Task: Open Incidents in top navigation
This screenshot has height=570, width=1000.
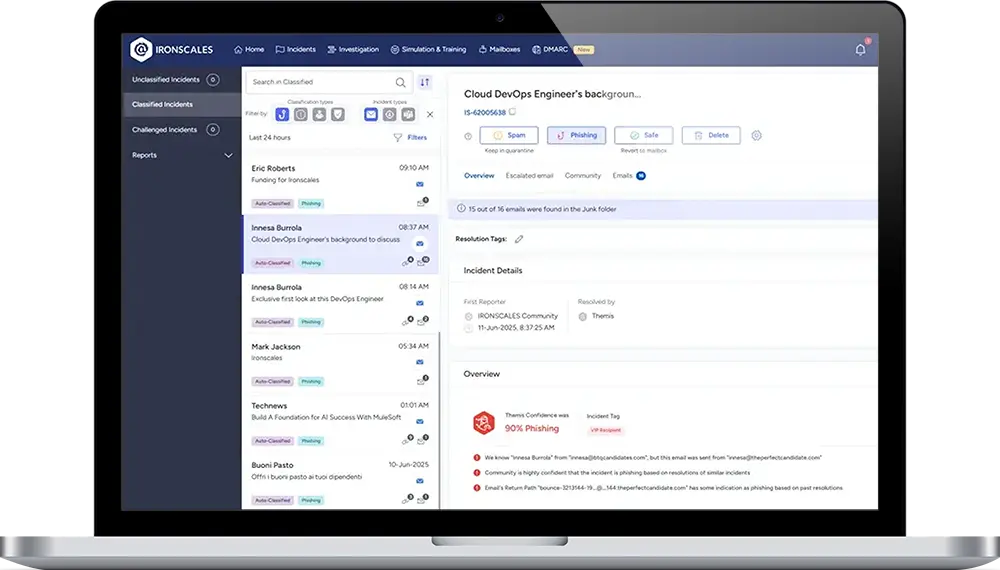Action: click(295, 50)
